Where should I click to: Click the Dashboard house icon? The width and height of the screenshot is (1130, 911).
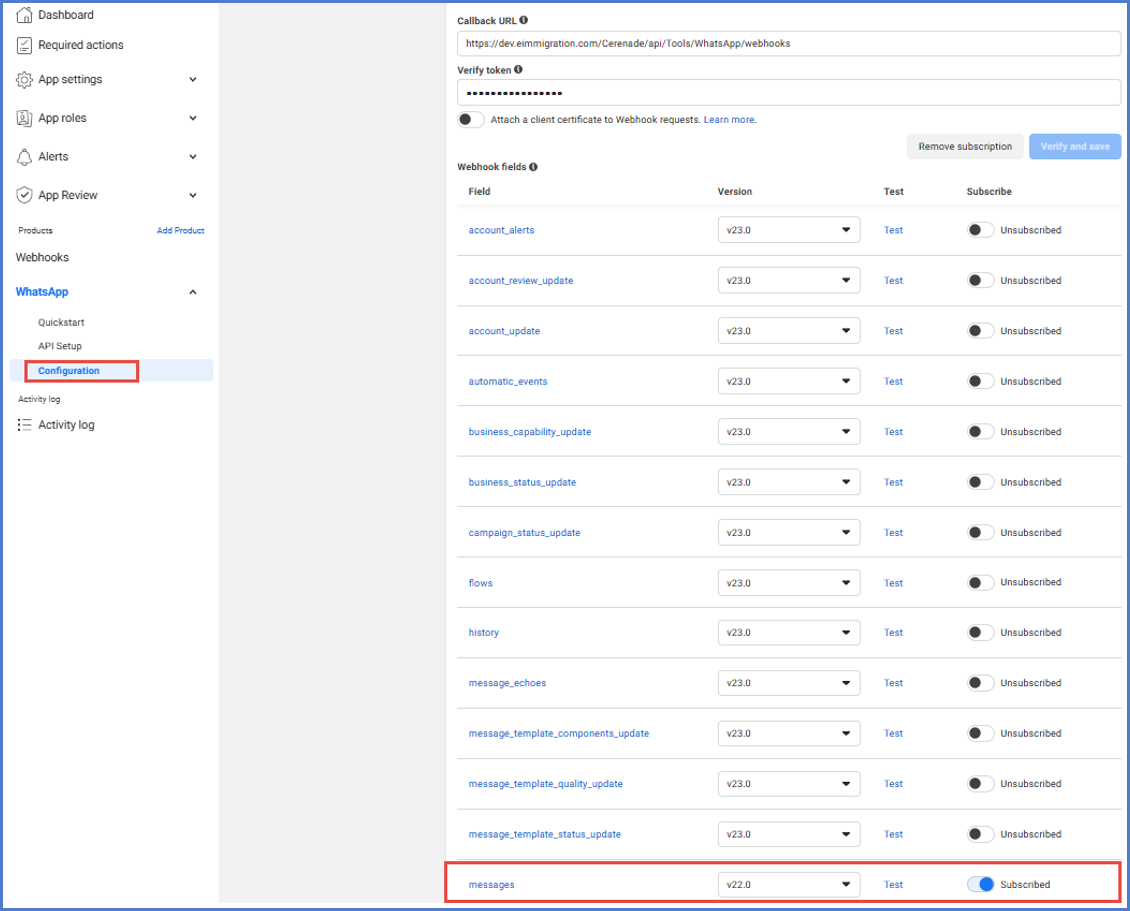[x=25, y=15]
